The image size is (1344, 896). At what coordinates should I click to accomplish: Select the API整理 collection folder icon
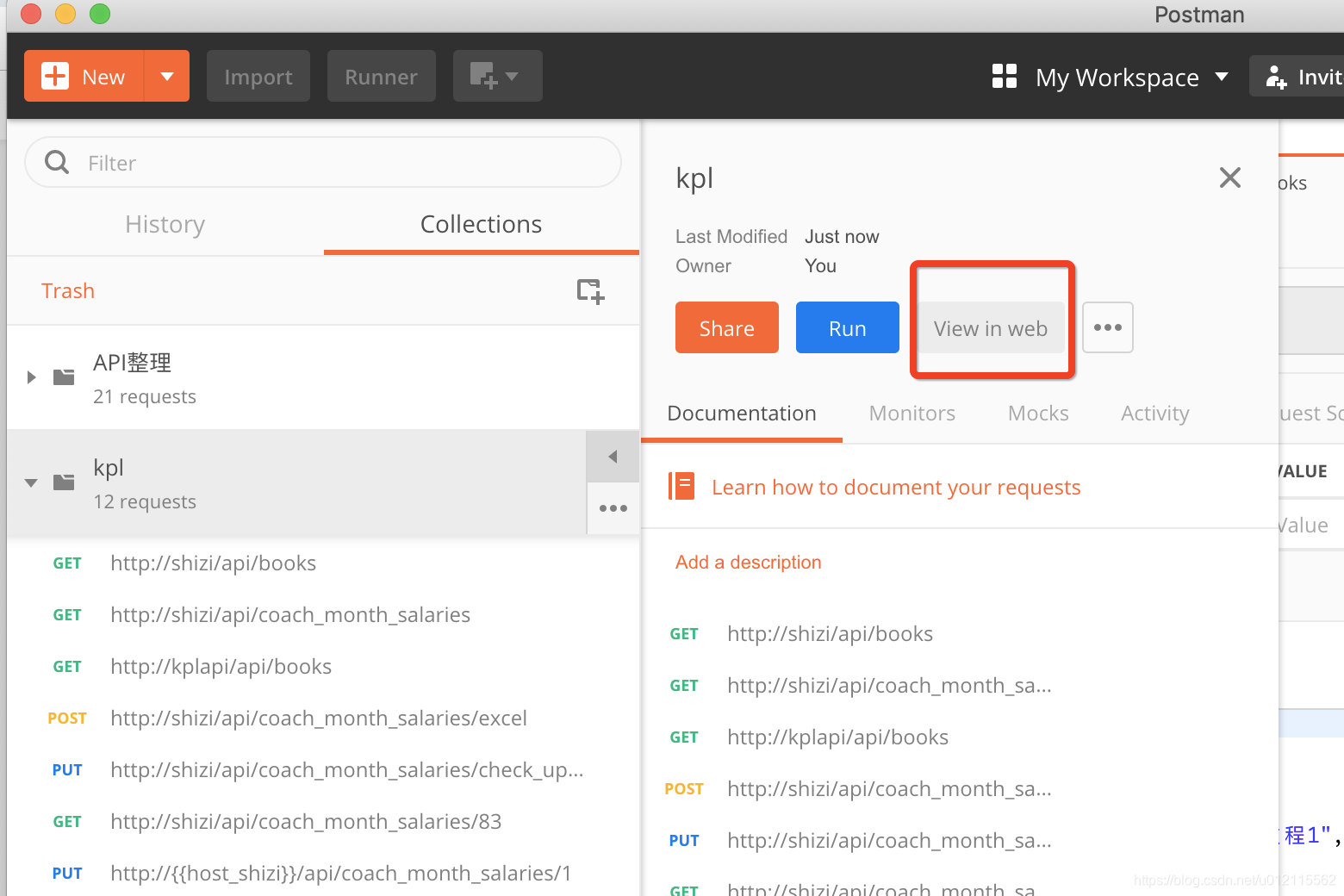coord(64,377)
